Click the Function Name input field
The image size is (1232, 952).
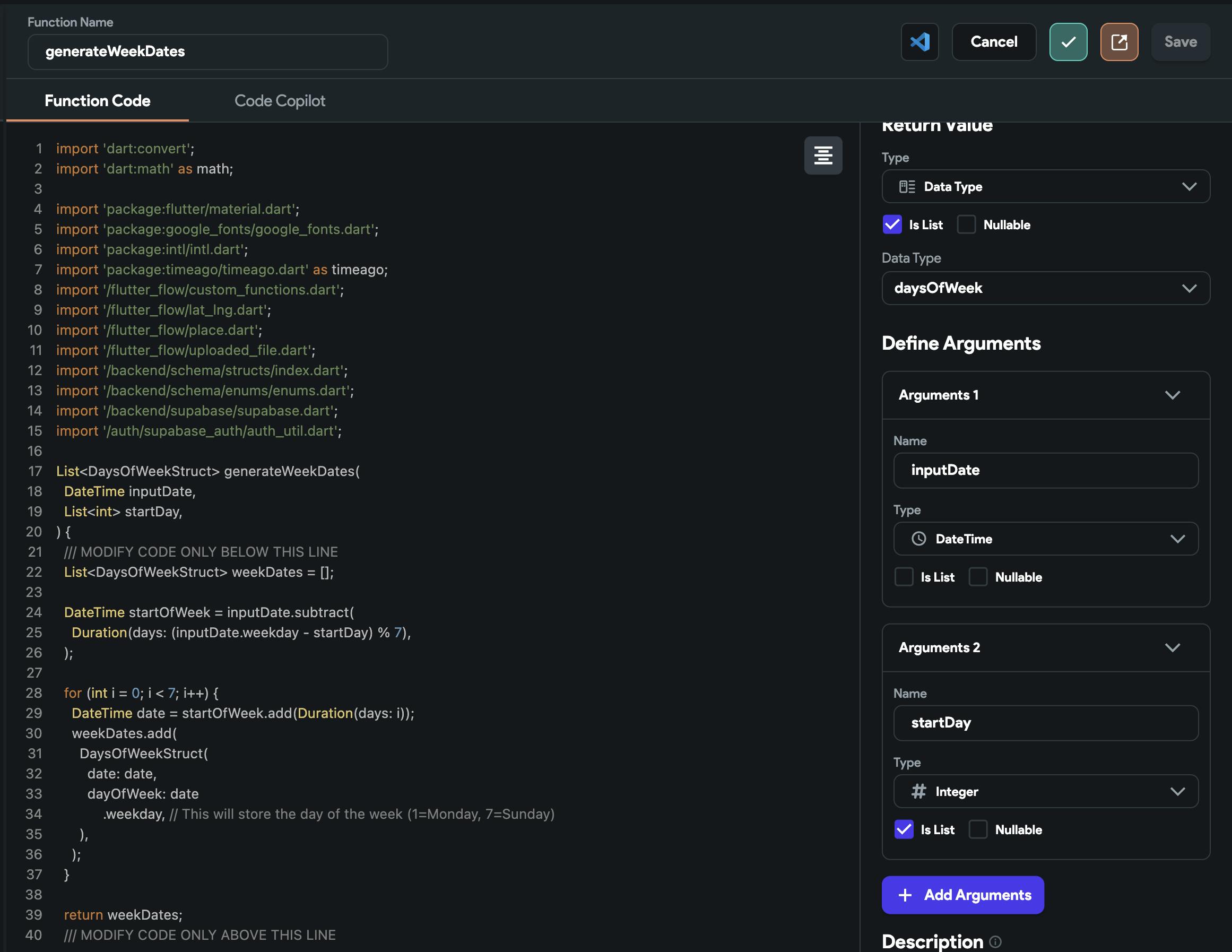click(207, 52)
